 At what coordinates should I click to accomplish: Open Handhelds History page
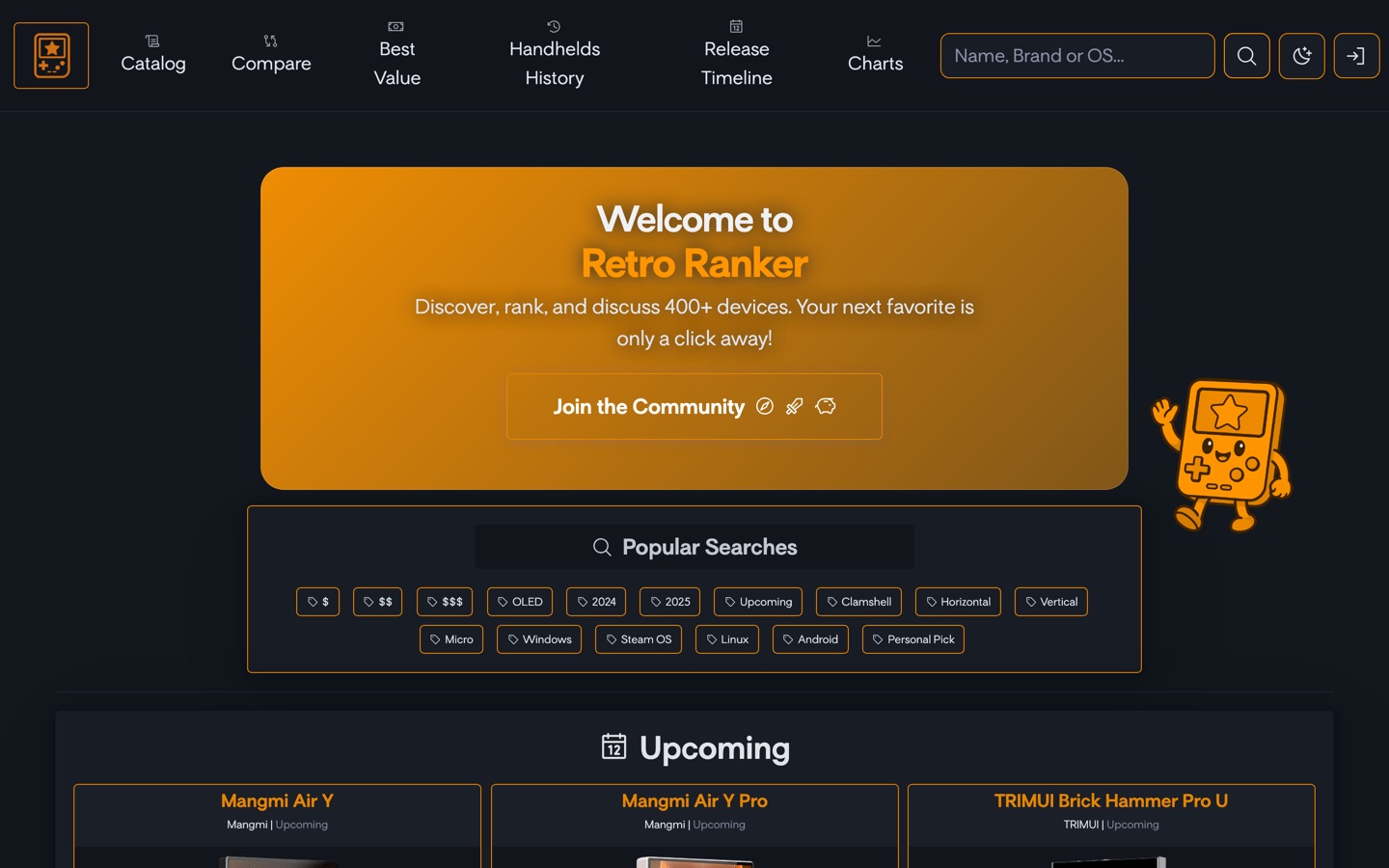pos(555,55)
